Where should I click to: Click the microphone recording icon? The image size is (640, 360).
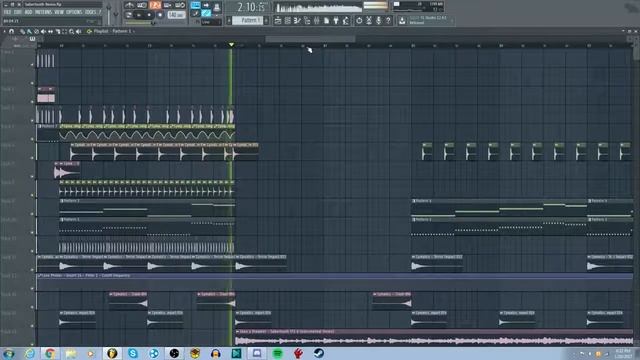pos(379,20)
